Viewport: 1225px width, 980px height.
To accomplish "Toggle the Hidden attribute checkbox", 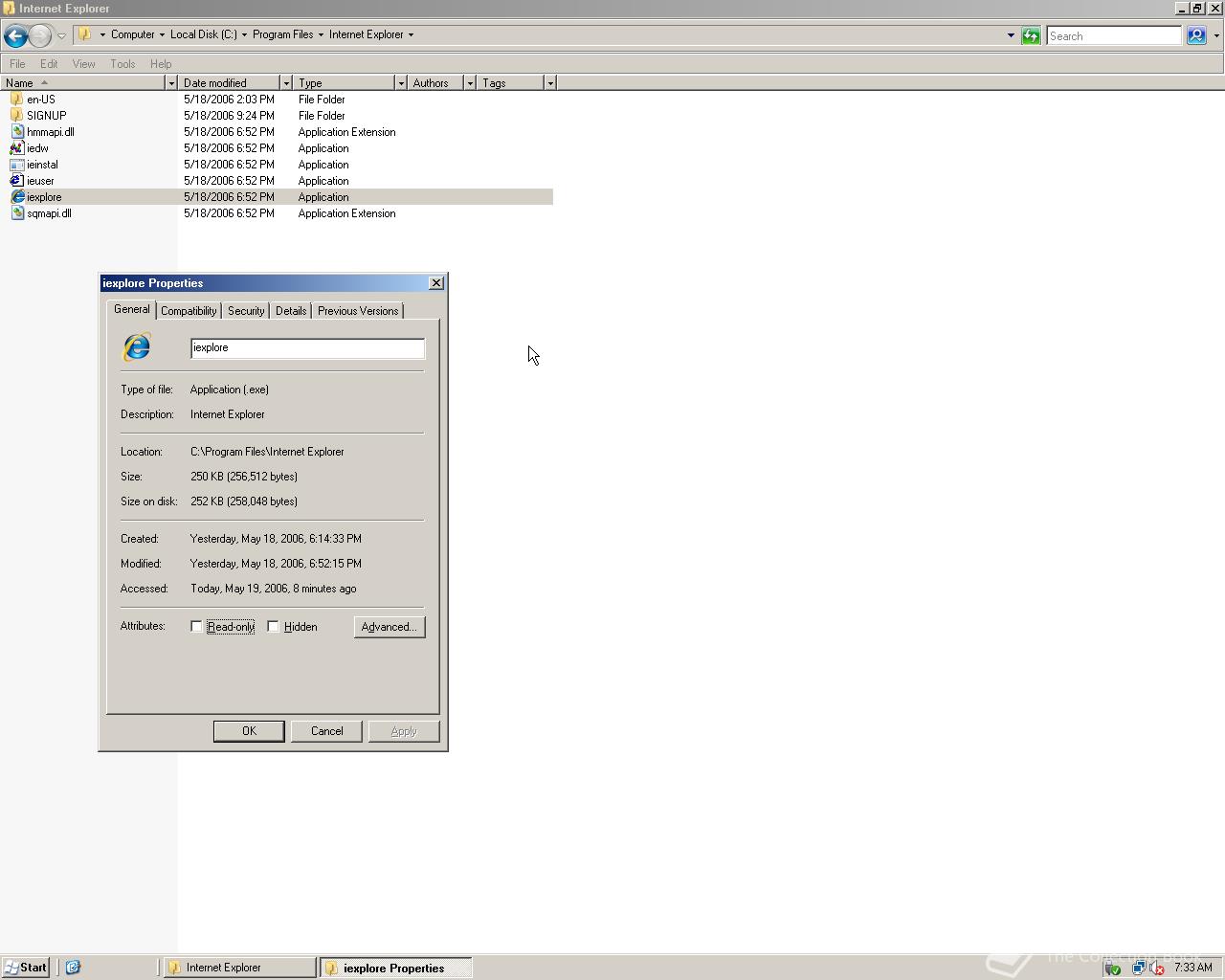I will [x=273, y=627].
